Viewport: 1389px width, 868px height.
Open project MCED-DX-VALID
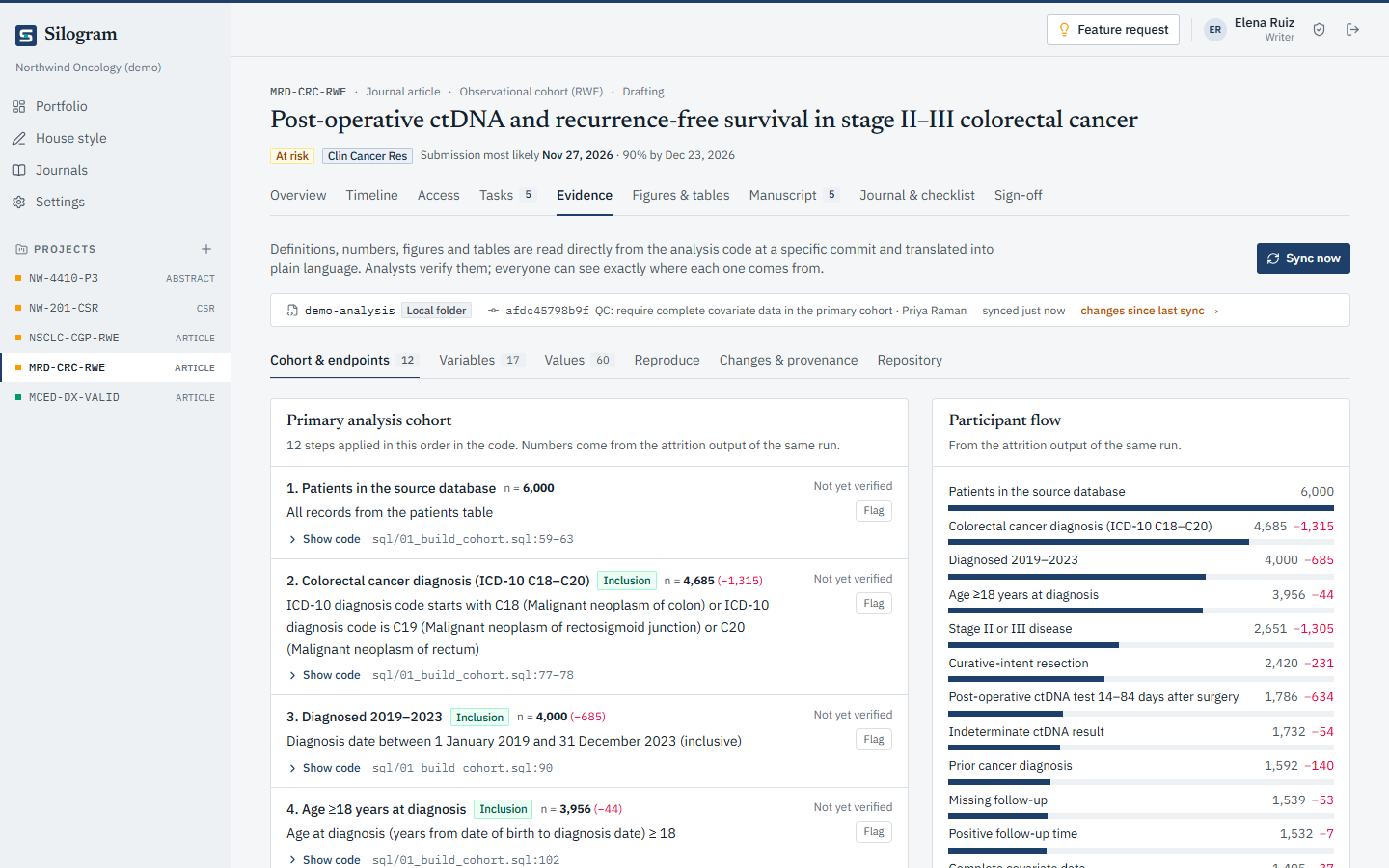pyautogui.click(x=116, y=397)
